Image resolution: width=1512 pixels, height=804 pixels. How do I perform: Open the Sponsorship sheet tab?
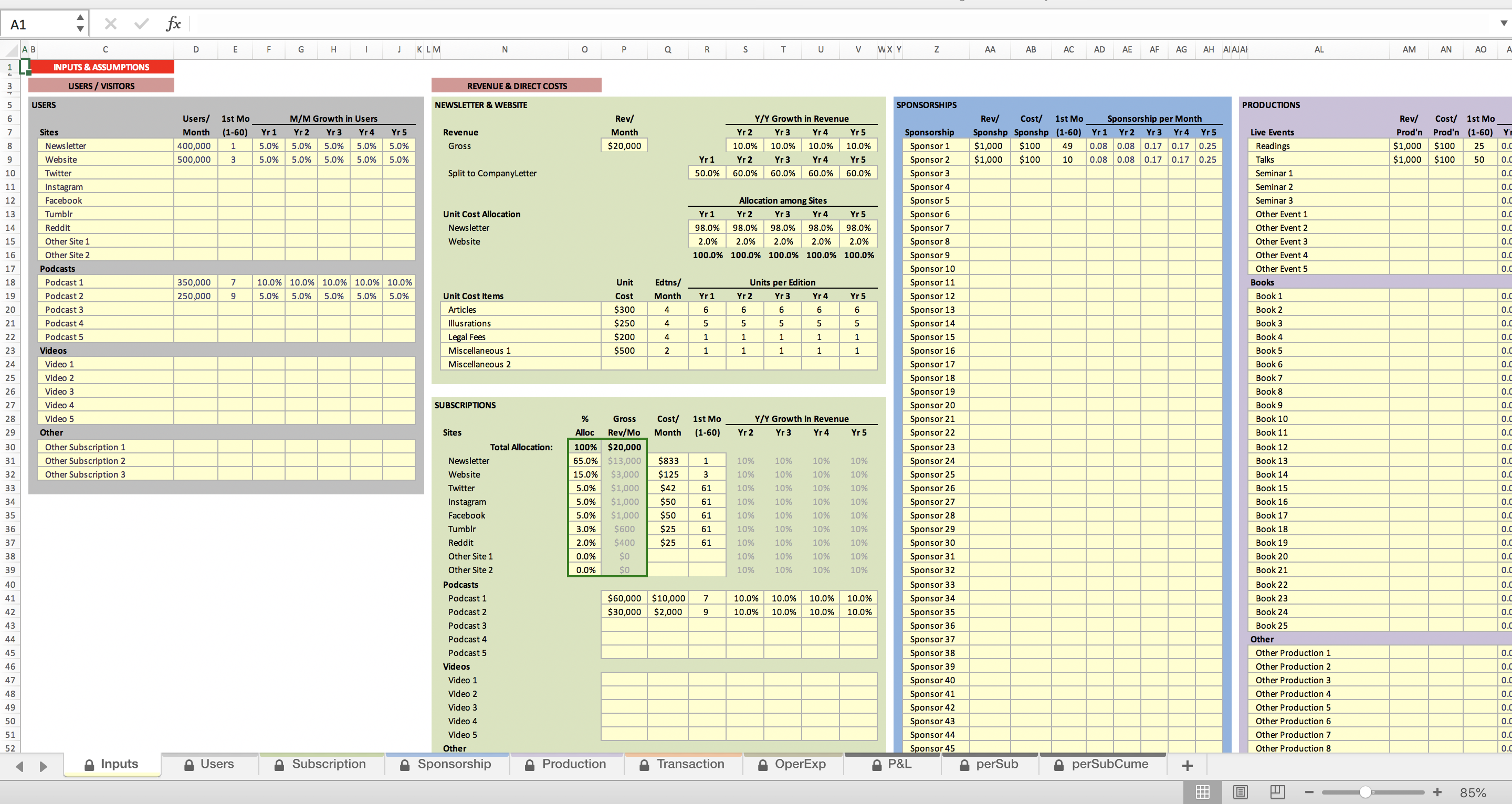click(x=446, y=764)
